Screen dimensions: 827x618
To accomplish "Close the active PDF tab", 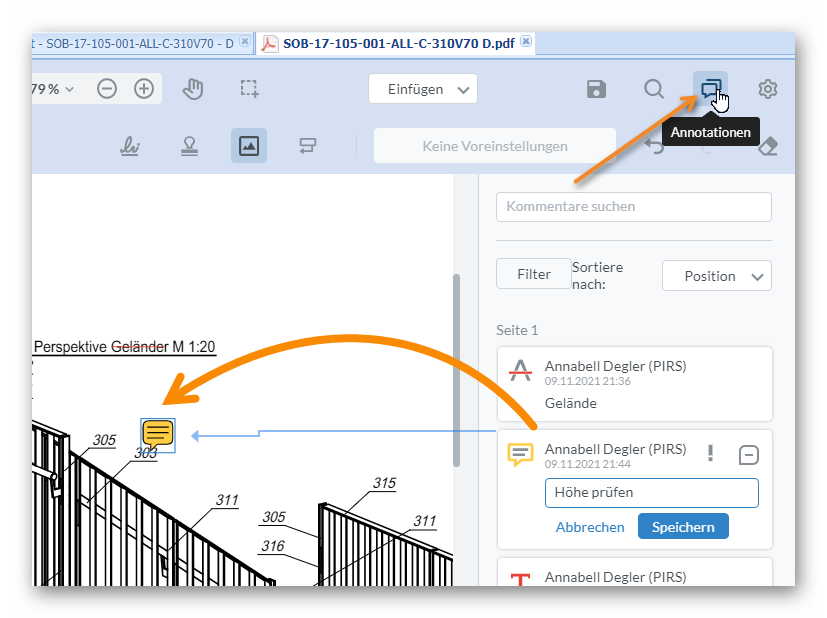I will pyautogui.click(x=526, y=42).
